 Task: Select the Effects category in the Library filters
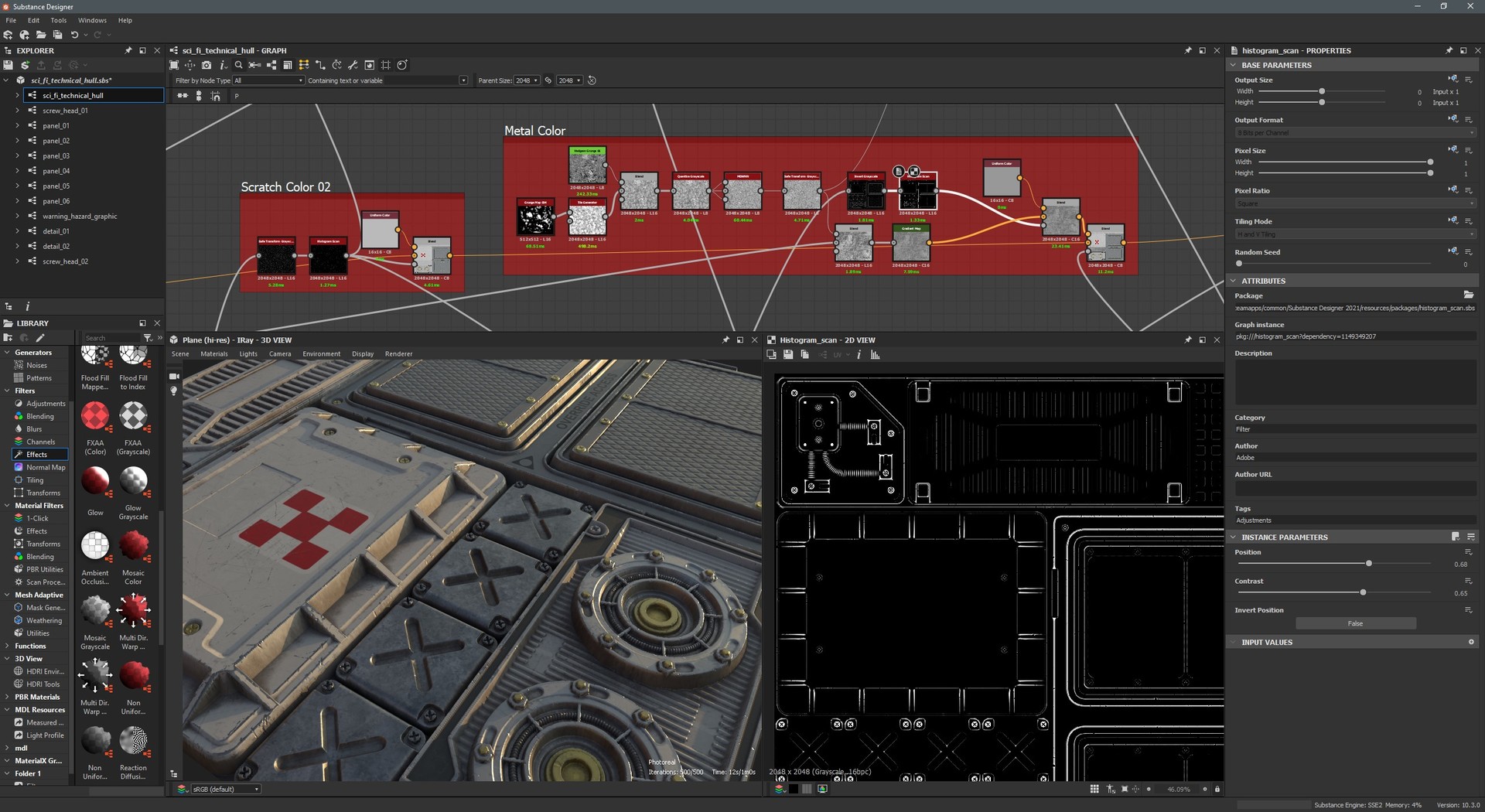pos(39,454)
